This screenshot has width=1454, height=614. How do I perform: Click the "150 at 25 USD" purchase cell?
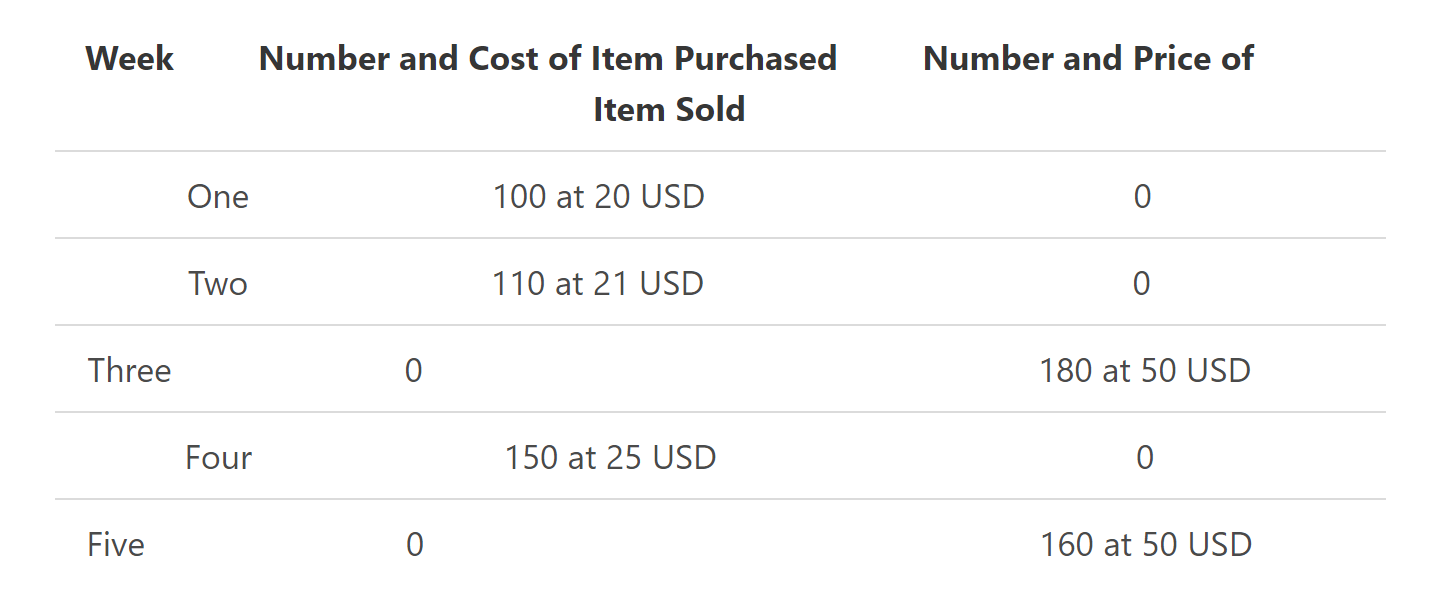pyautogui.click(x=610, y=458)
